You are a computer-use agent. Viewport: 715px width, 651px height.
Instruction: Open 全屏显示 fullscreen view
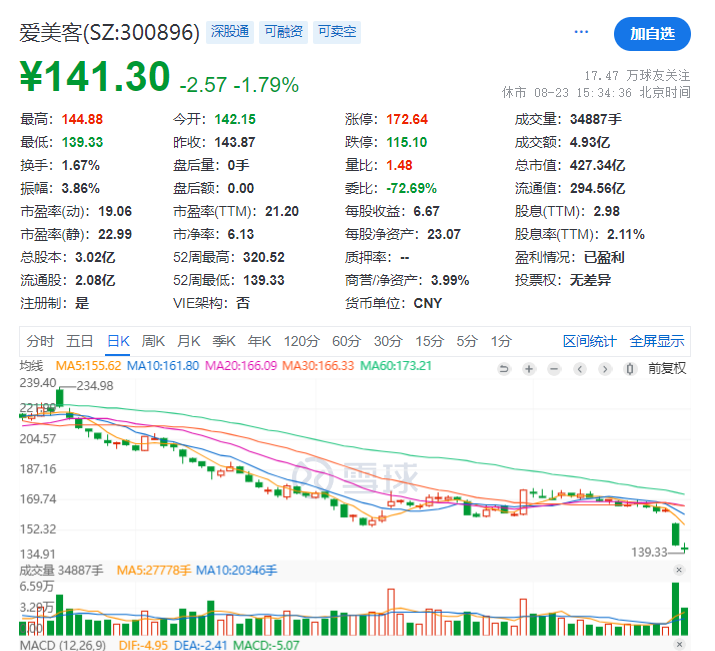[657, 341]
